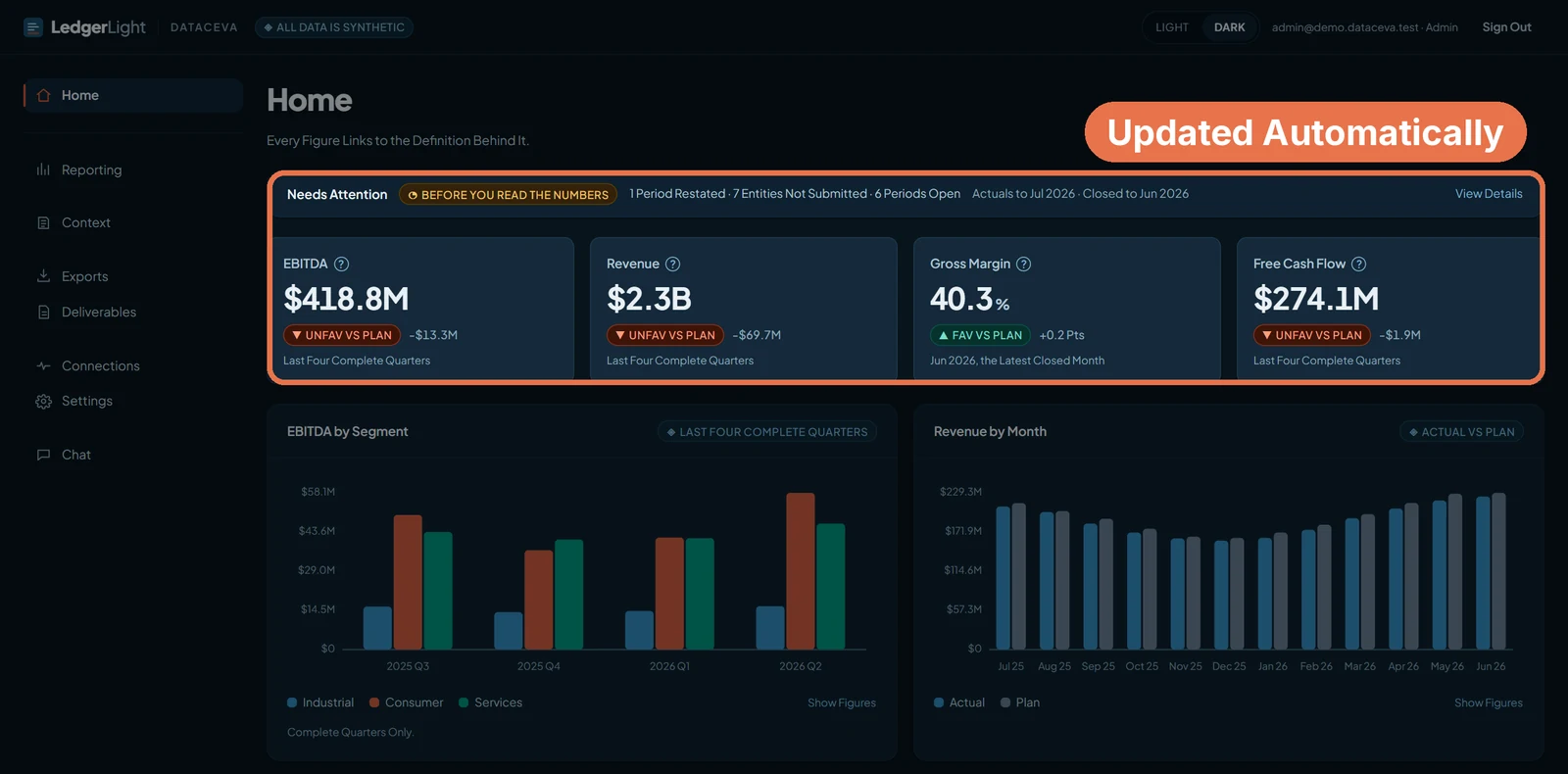Open the View Details link
Viewport: 1568px width, 774px height.
[1489, 194]
